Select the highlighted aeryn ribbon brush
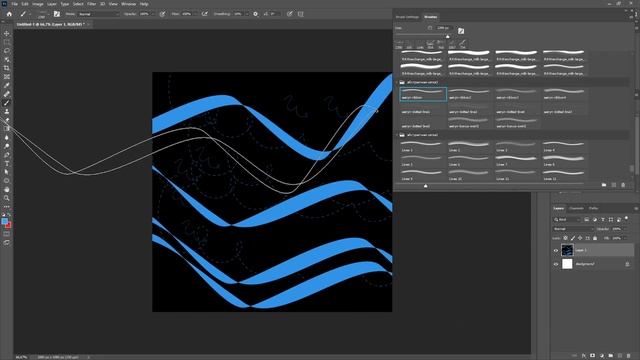 pos(423,94)
